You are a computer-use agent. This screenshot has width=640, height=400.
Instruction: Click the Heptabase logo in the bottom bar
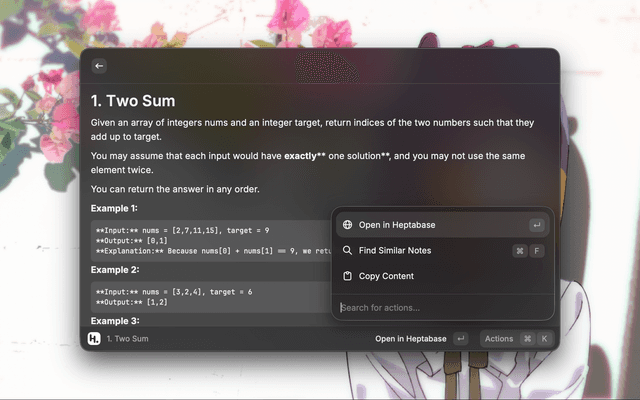(93, 339)
